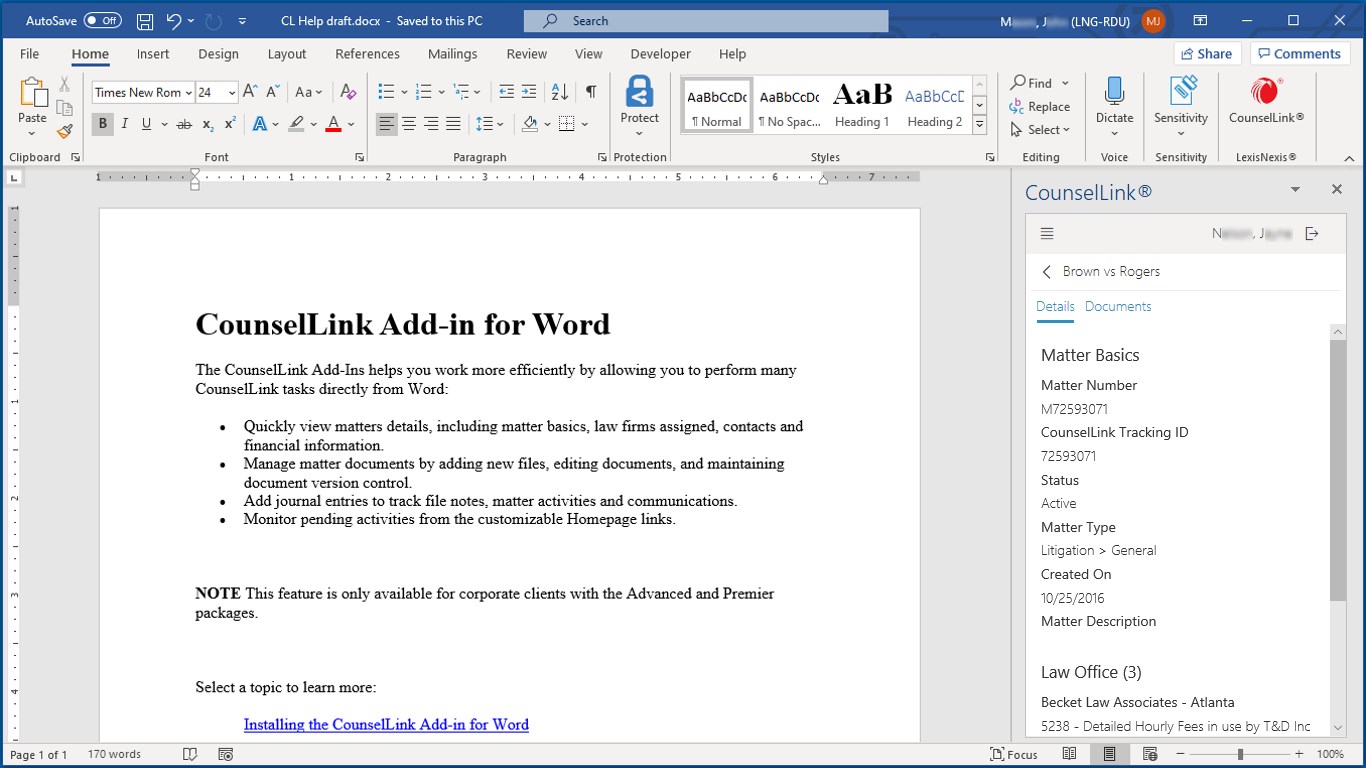The width and height of the screenshot is (1366, 768).
Task: Toggle Bold formatting
Action: (102, 124)
